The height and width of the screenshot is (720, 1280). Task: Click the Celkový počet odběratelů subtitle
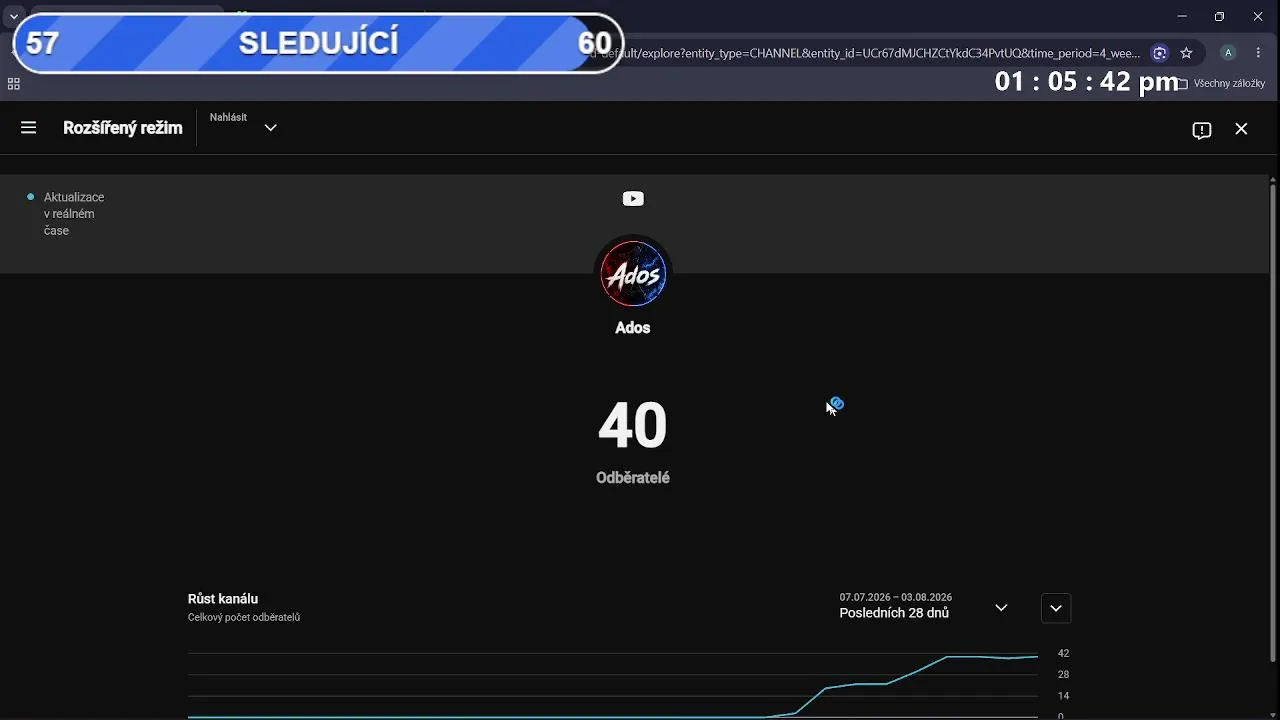(x=244, y=618)
